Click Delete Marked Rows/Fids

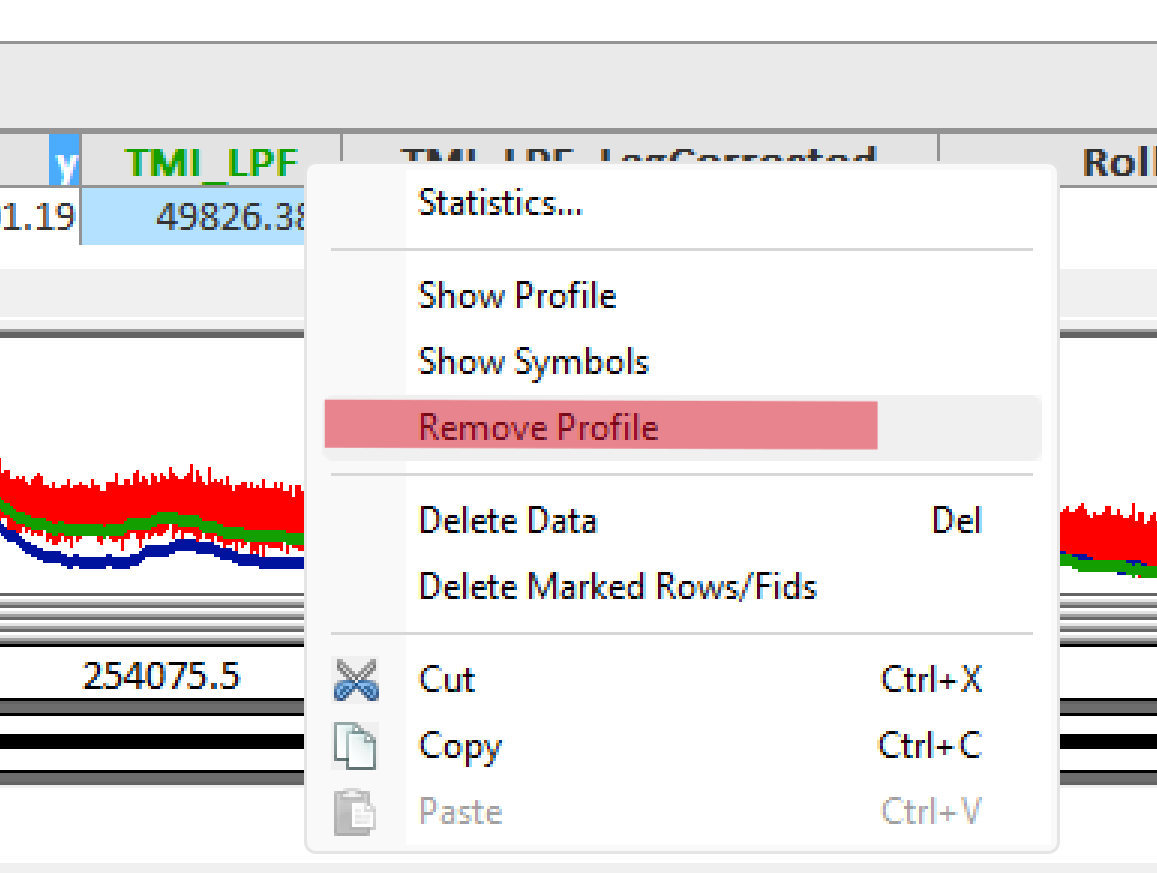tap(616, 586)
